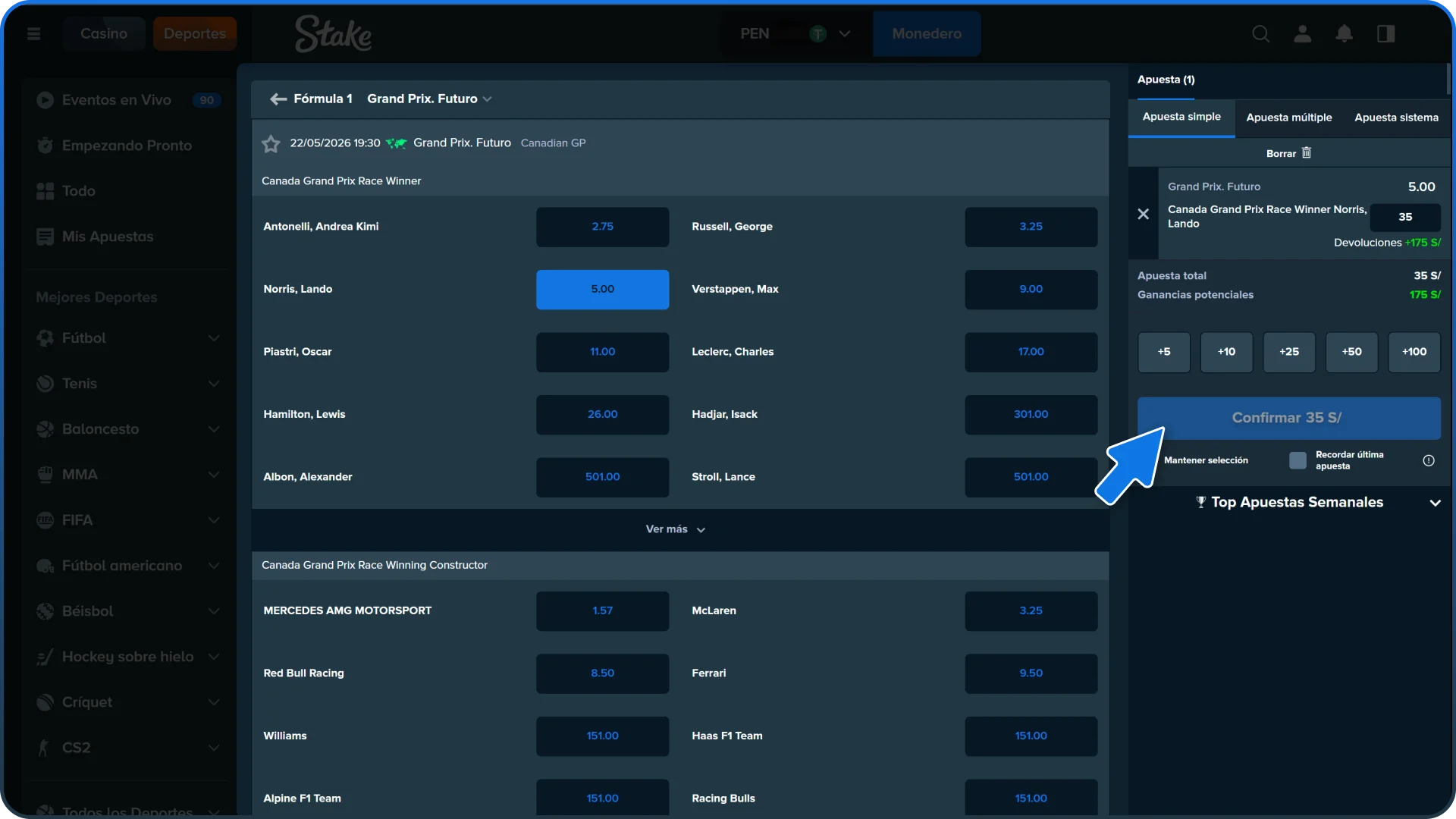The height and width of the screenshot is (819, 1456).
Task: Click the Stake logo
Action: [334, 34]
